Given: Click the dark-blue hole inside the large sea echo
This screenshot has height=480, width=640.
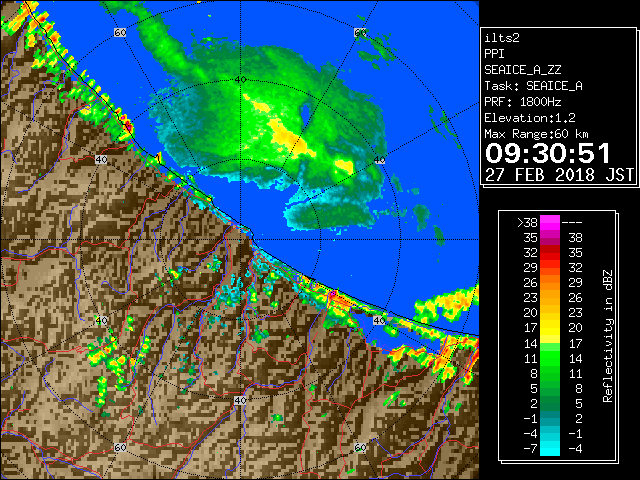Looking at the screenshot, I should tap(305, 113).
